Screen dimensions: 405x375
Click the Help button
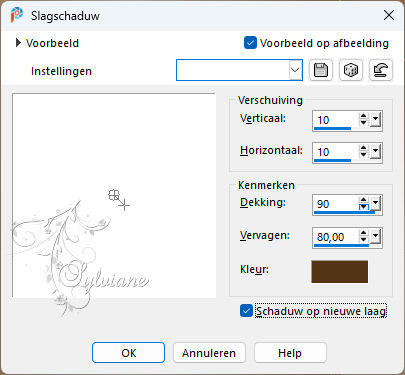(x=290, y=353)
